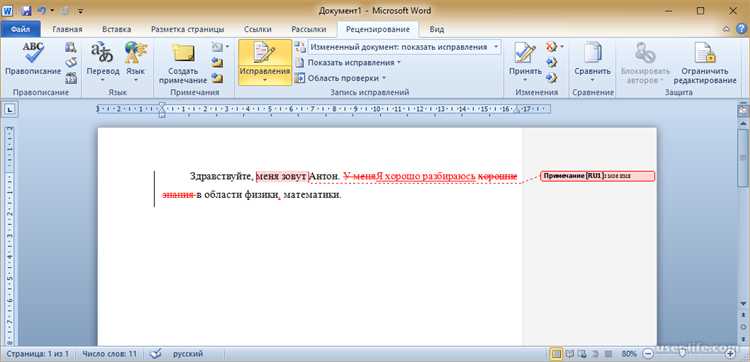Go to the previous comment icon
Image resolution: width=750 pixels, height=362 pixels.
coord(218,63)
